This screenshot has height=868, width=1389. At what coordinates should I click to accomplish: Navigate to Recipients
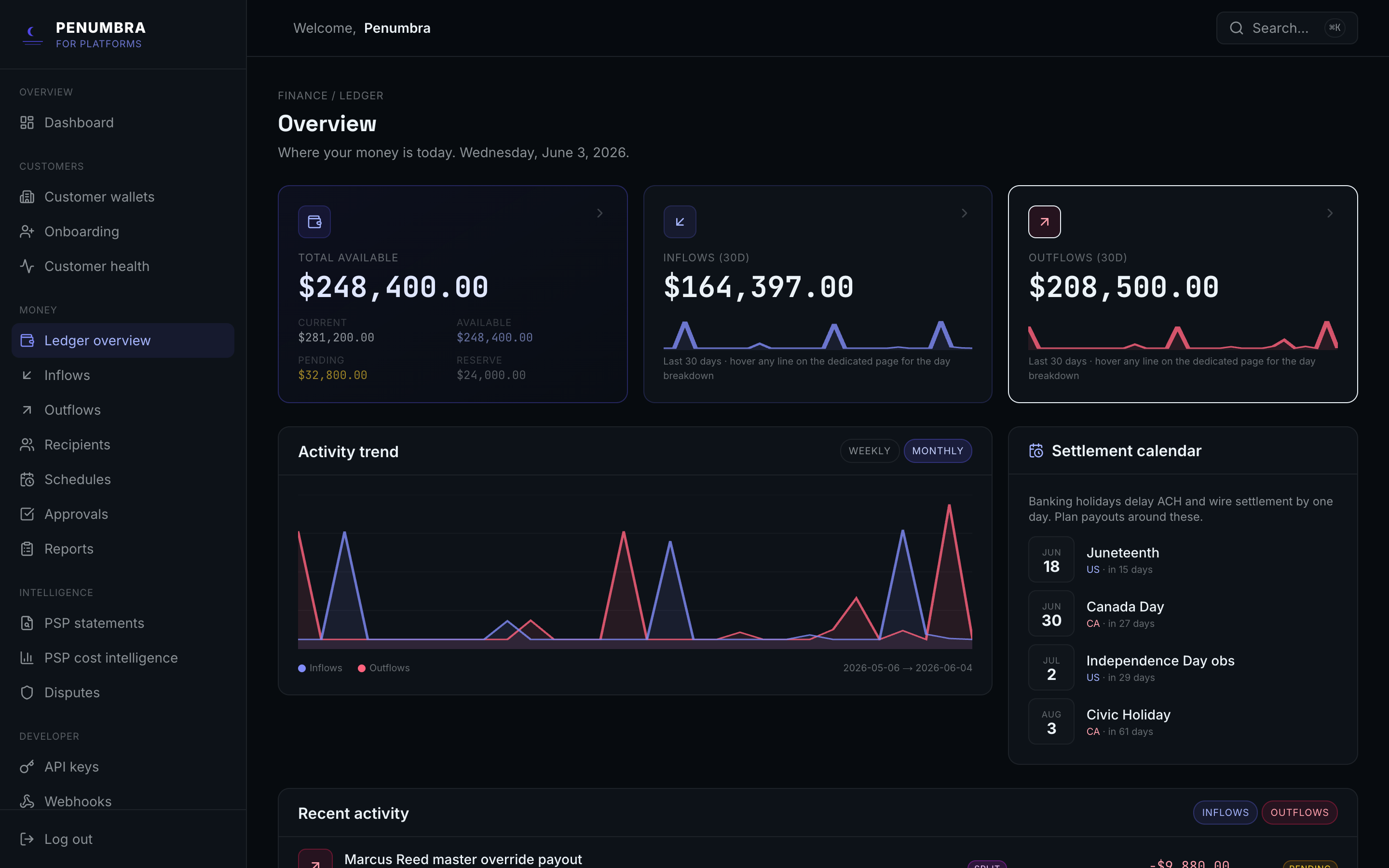[x=123, y=445]
